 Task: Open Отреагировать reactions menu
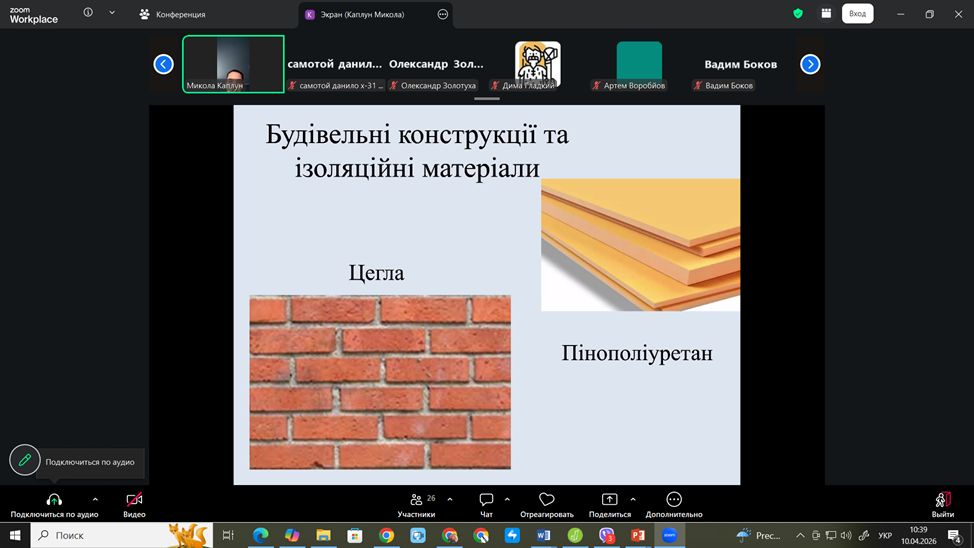pyautogui.click(x=546, y=504)
